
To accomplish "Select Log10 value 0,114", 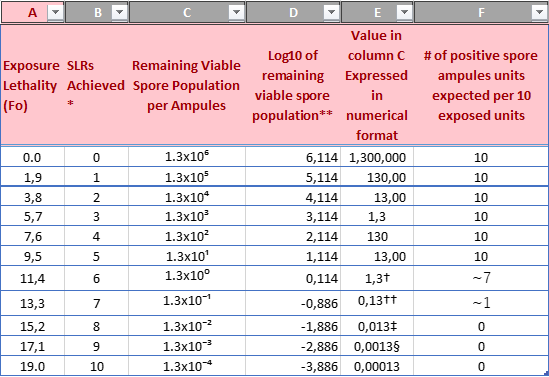I will [293, 279].
